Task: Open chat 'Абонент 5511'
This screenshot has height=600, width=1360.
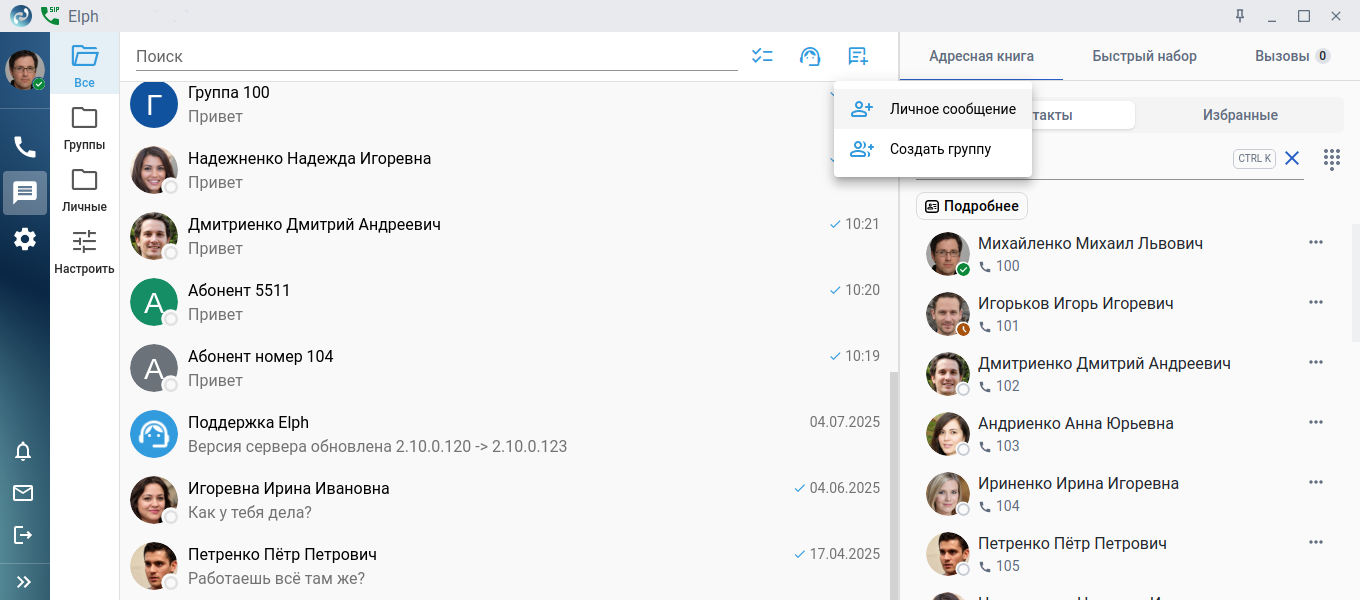Action: [x=505, y=302]
